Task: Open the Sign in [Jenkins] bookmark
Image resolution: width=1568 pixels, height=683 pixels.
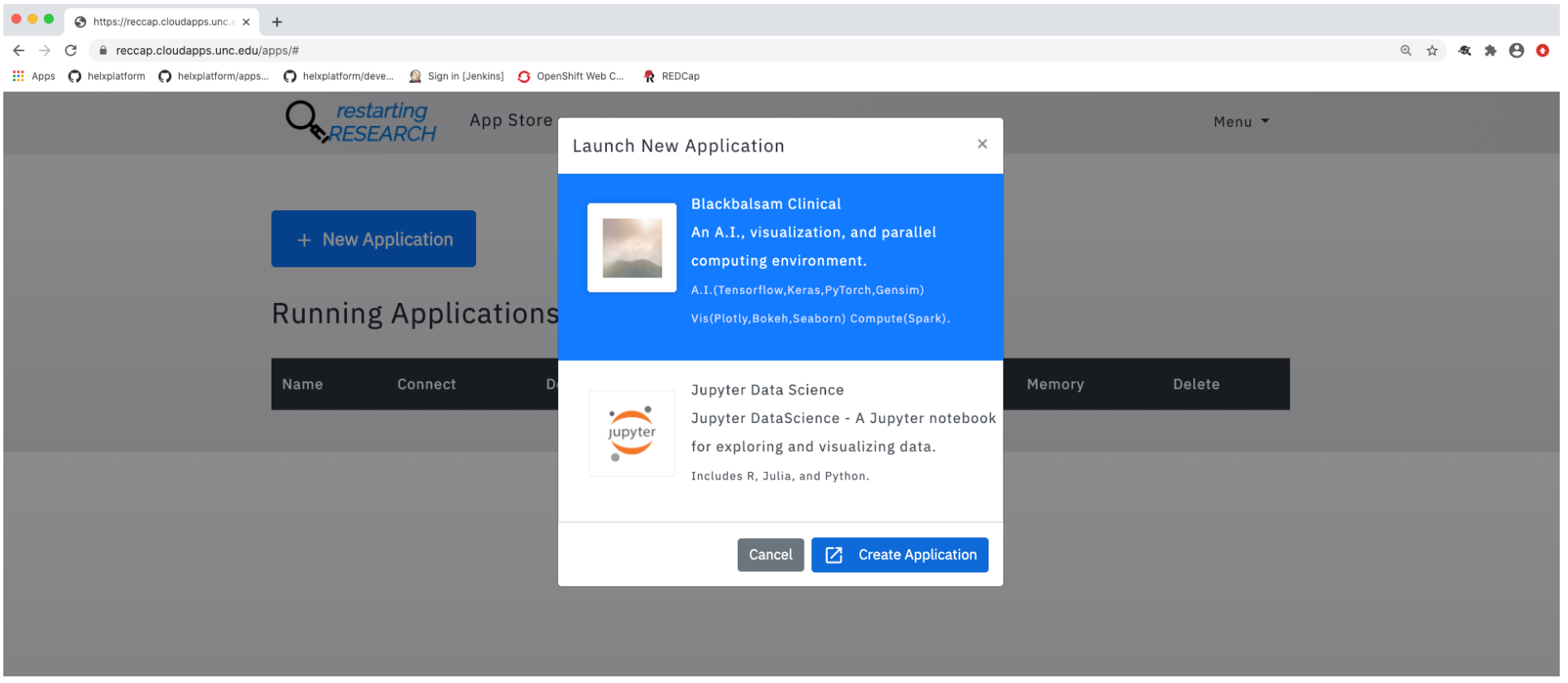Action: pyautogui.click(x=456, y=76)
